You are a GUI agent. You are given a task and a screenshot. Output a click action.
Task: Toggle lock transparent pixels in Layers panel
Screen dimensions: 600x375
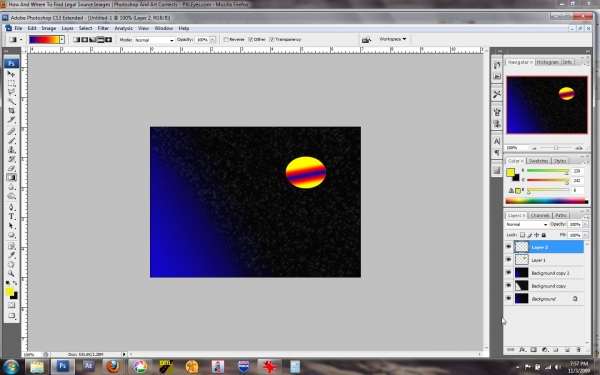click(522, 235)
